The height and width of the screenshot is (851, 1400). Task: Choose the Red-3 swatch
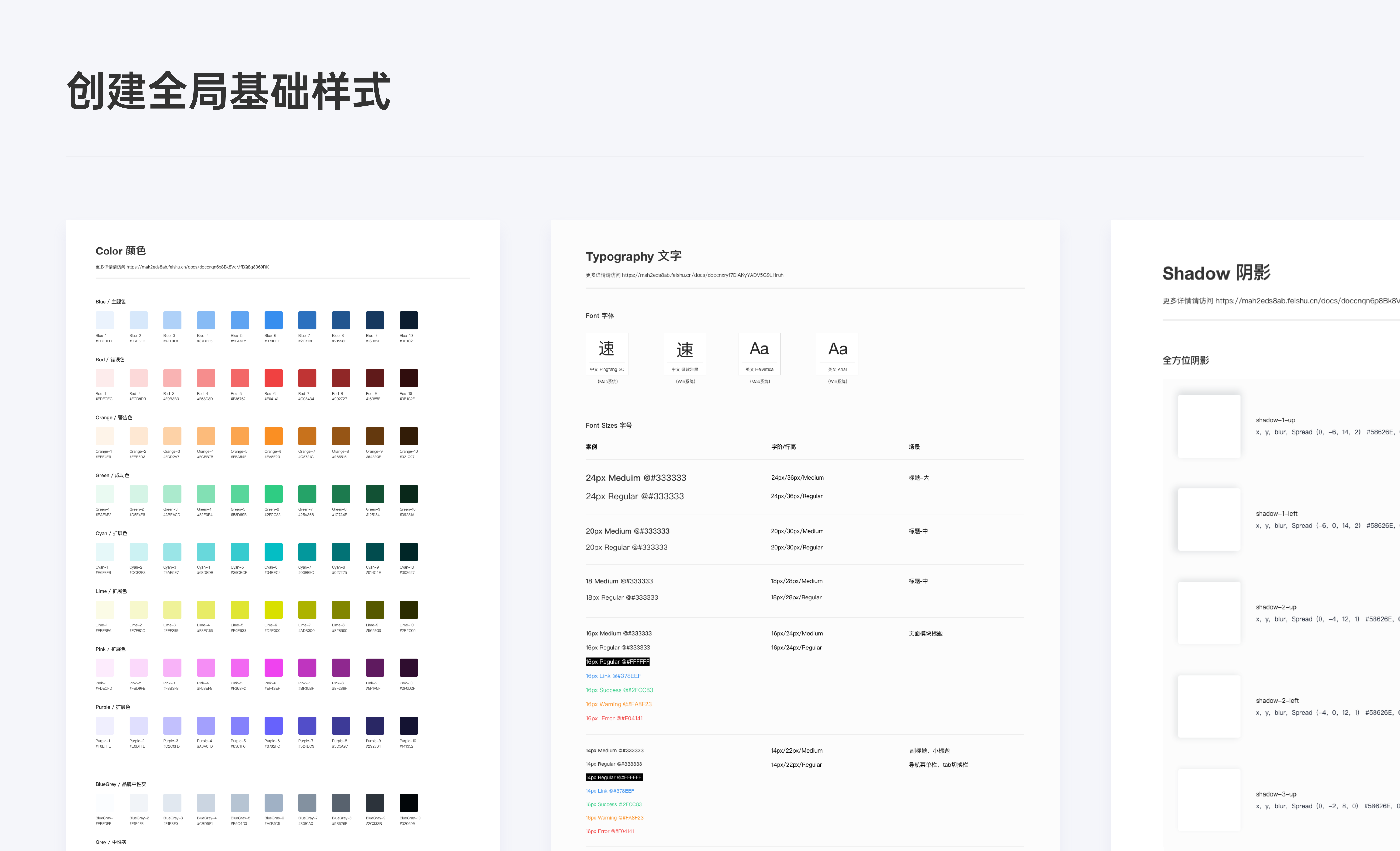(x=172, y=378)
